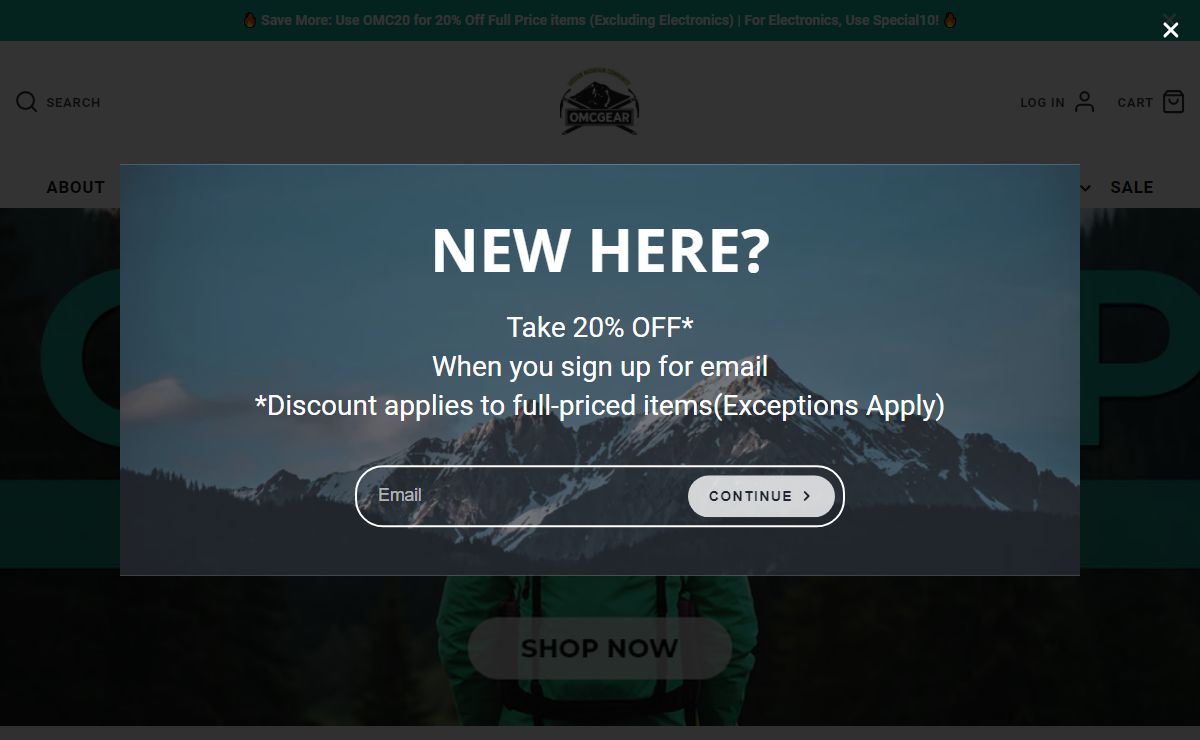Open the user account icon
1200x740 pixels.
1085,102
